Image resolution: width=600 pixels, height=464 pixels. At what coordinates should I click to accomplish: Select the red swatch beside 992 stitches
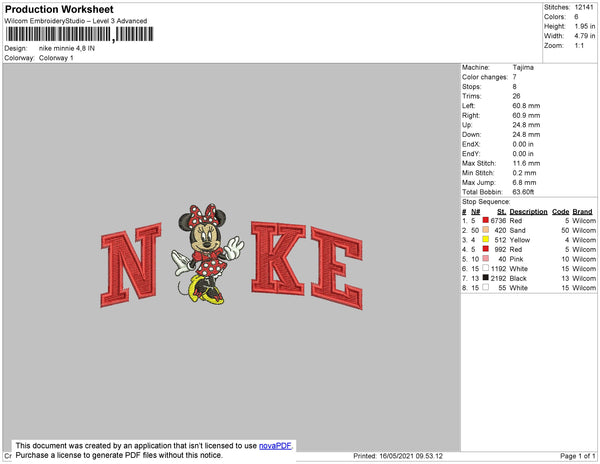pos(486,249)
